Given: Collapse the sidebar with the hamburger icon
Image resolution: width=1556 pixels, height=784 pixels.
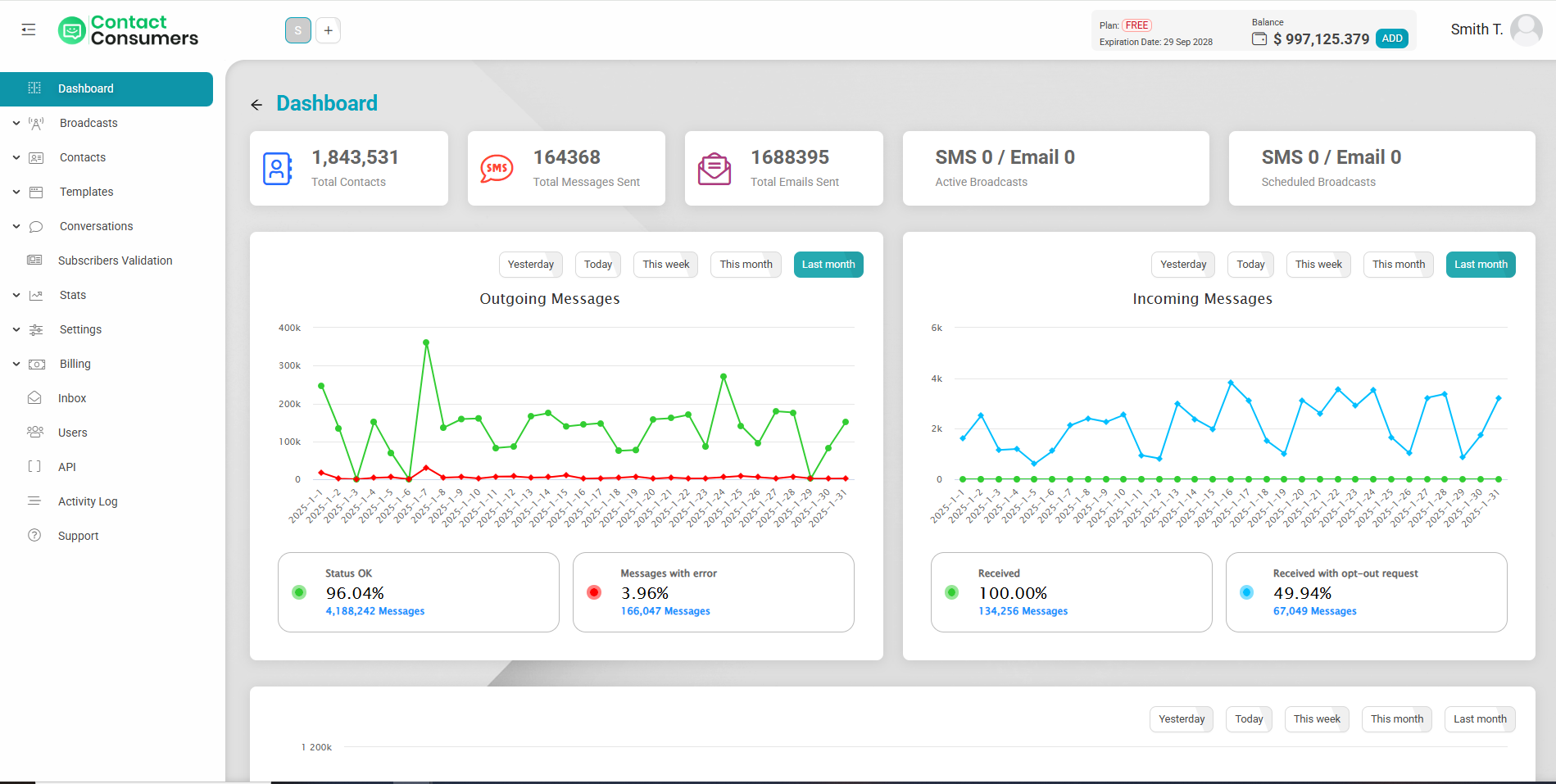Looking at the screenshot, I should pyautogui.click(x=29, y=30).
